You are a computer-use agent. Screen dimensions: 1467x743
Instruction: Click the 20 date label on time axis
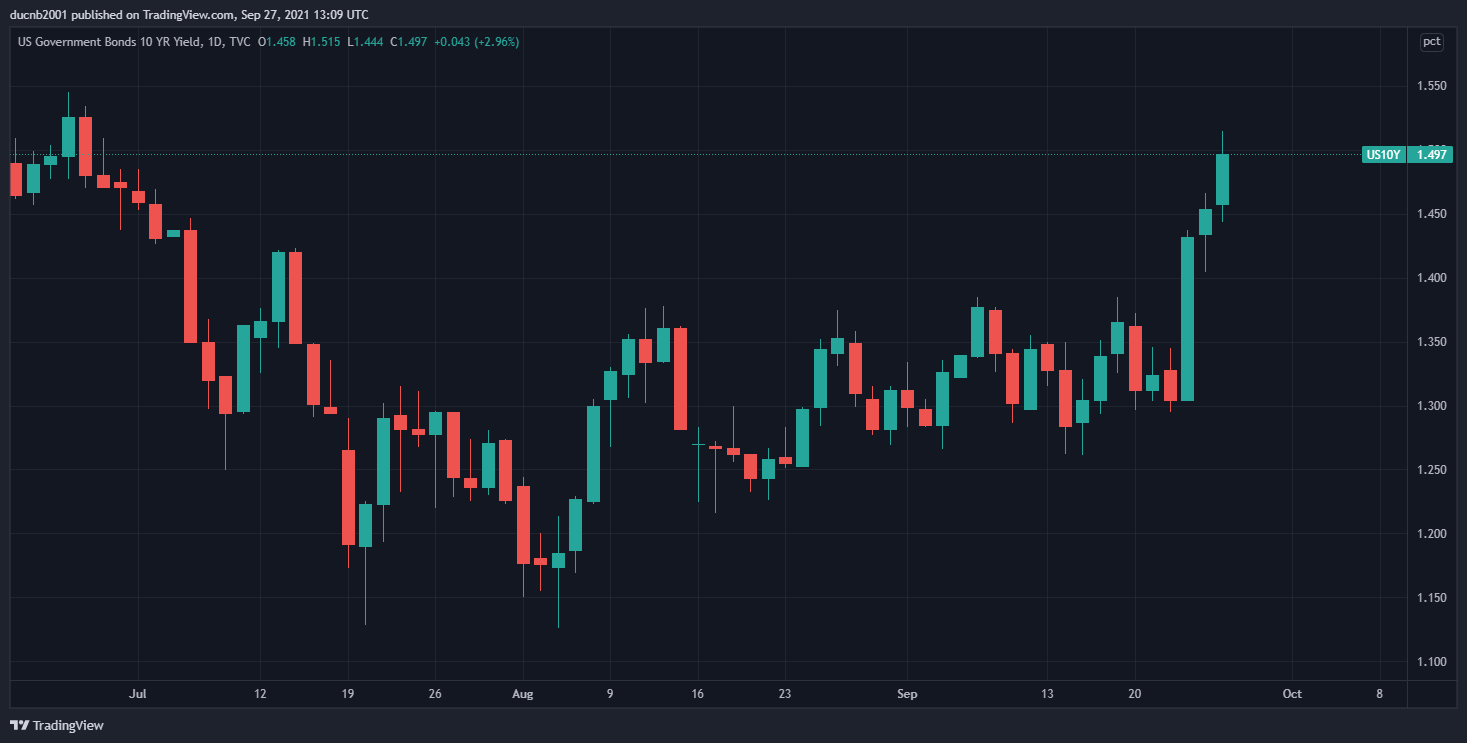pyautogui.click(x=1135, y=693)
